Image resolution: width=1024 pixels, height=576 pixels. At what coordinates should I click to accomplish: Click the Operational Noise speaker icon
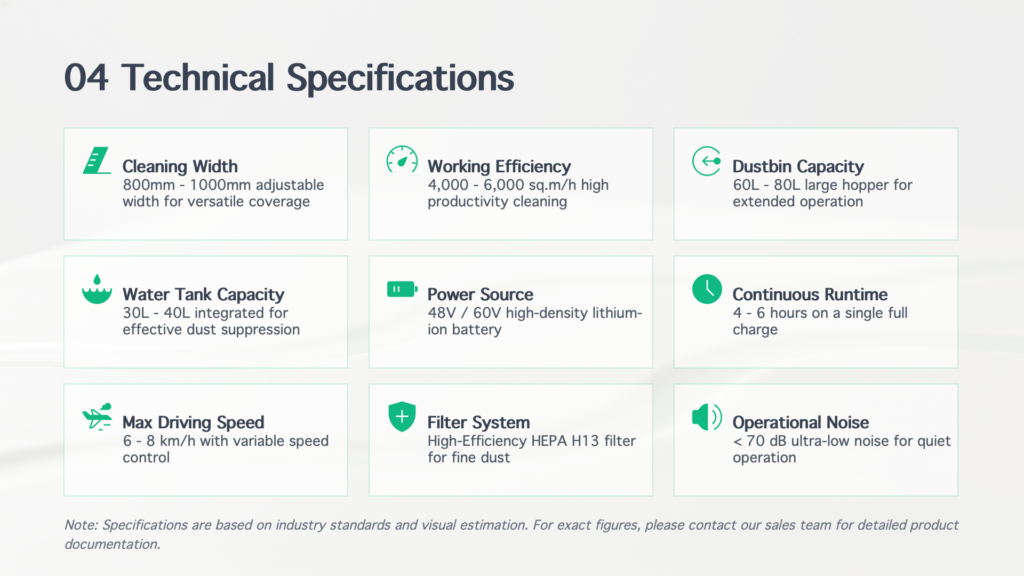tap(707, 417)
